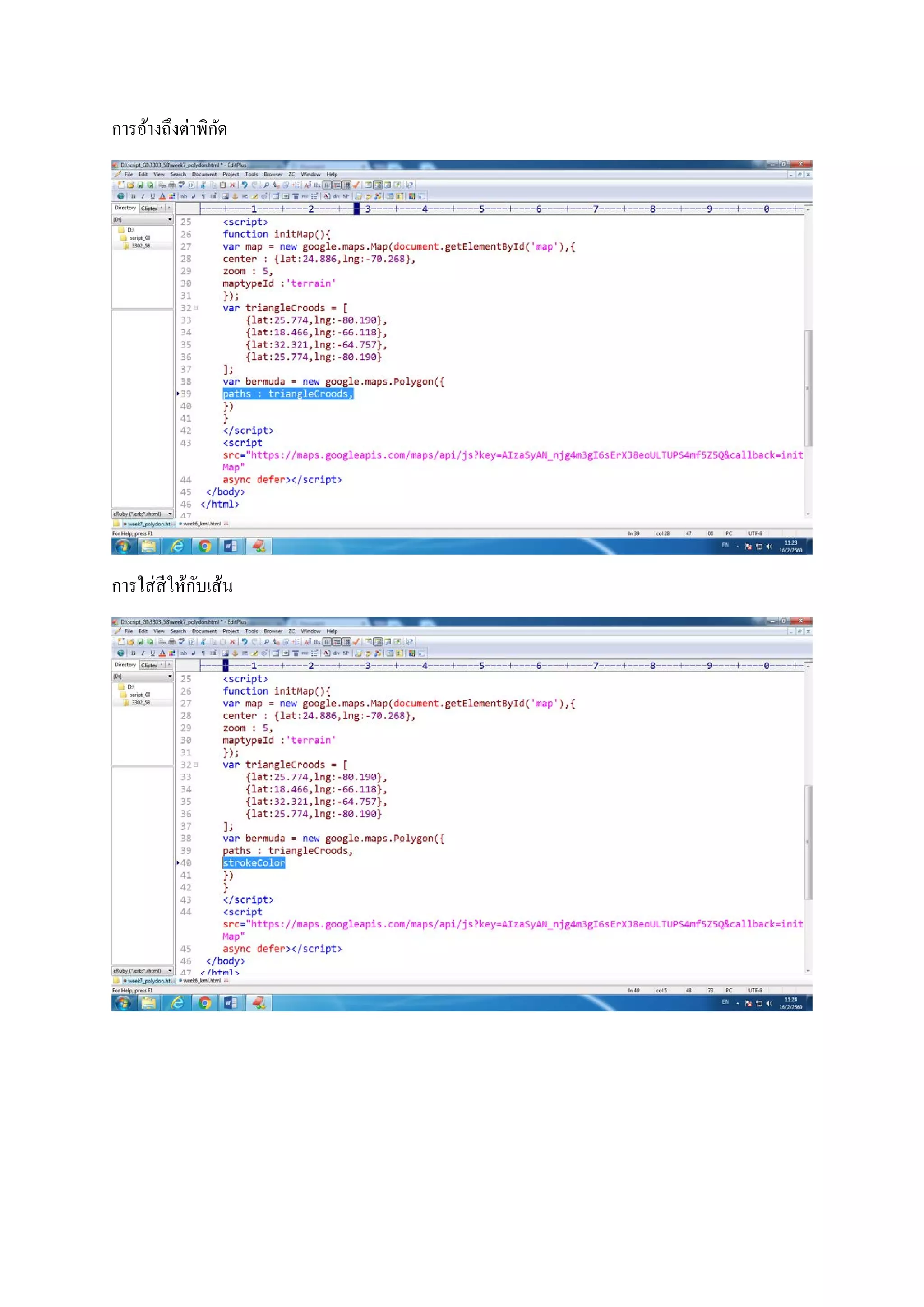Screen dimensions: 924x1307
Task: Click Find magnifier icon in lower EditPlus toolbar
Action: [x=266, y=642]
